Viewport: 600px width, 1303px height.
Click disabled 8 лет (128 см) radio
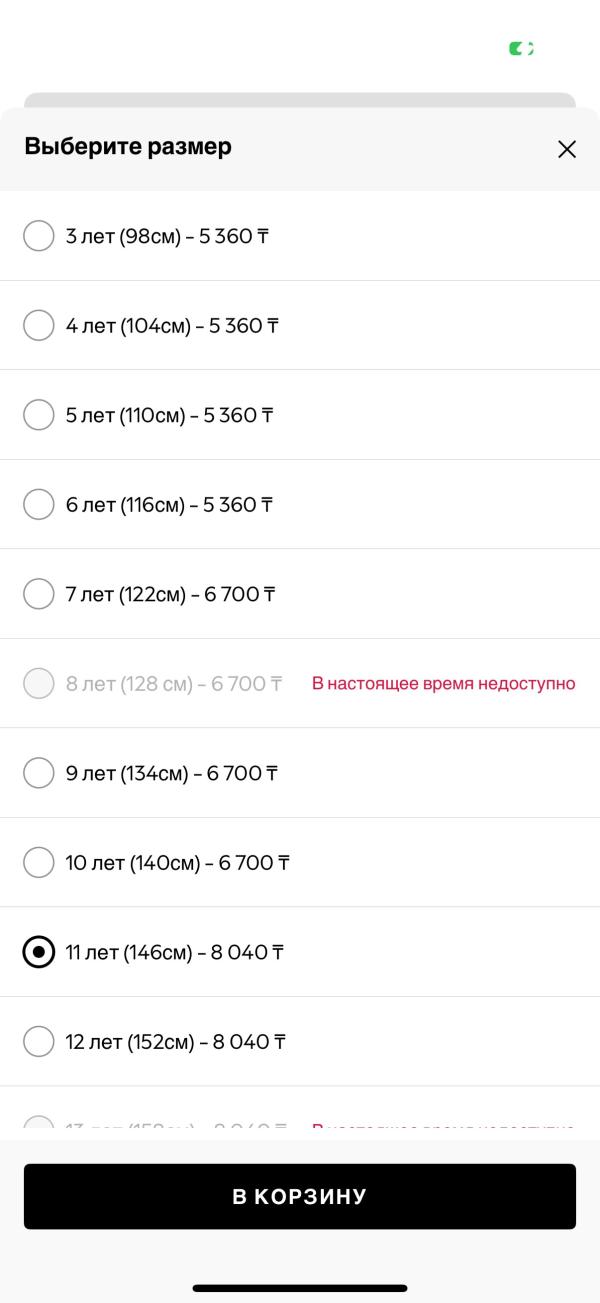click(38, 683)
